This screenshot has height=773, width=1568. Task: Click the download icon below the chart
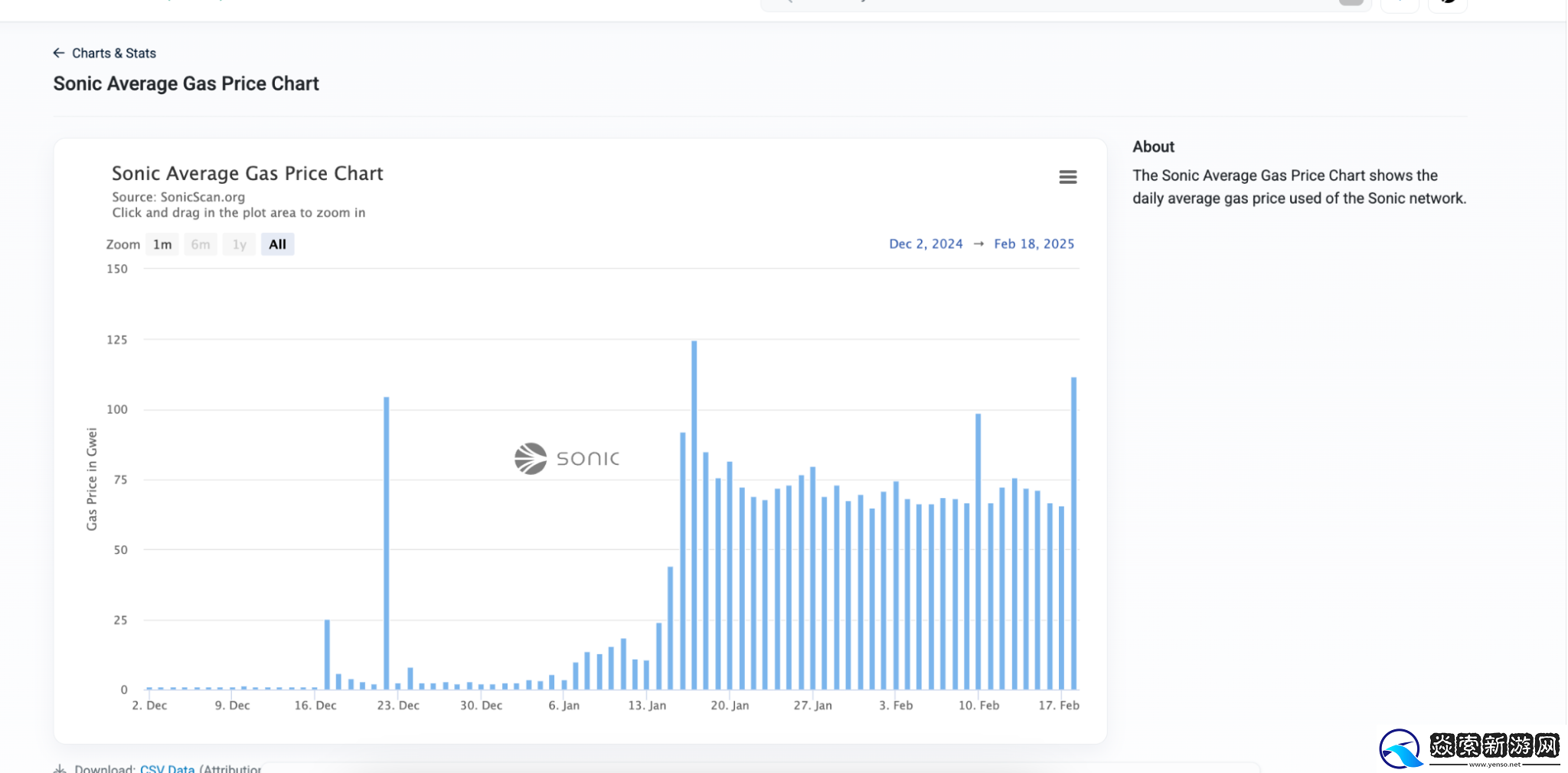click(60, 768)
